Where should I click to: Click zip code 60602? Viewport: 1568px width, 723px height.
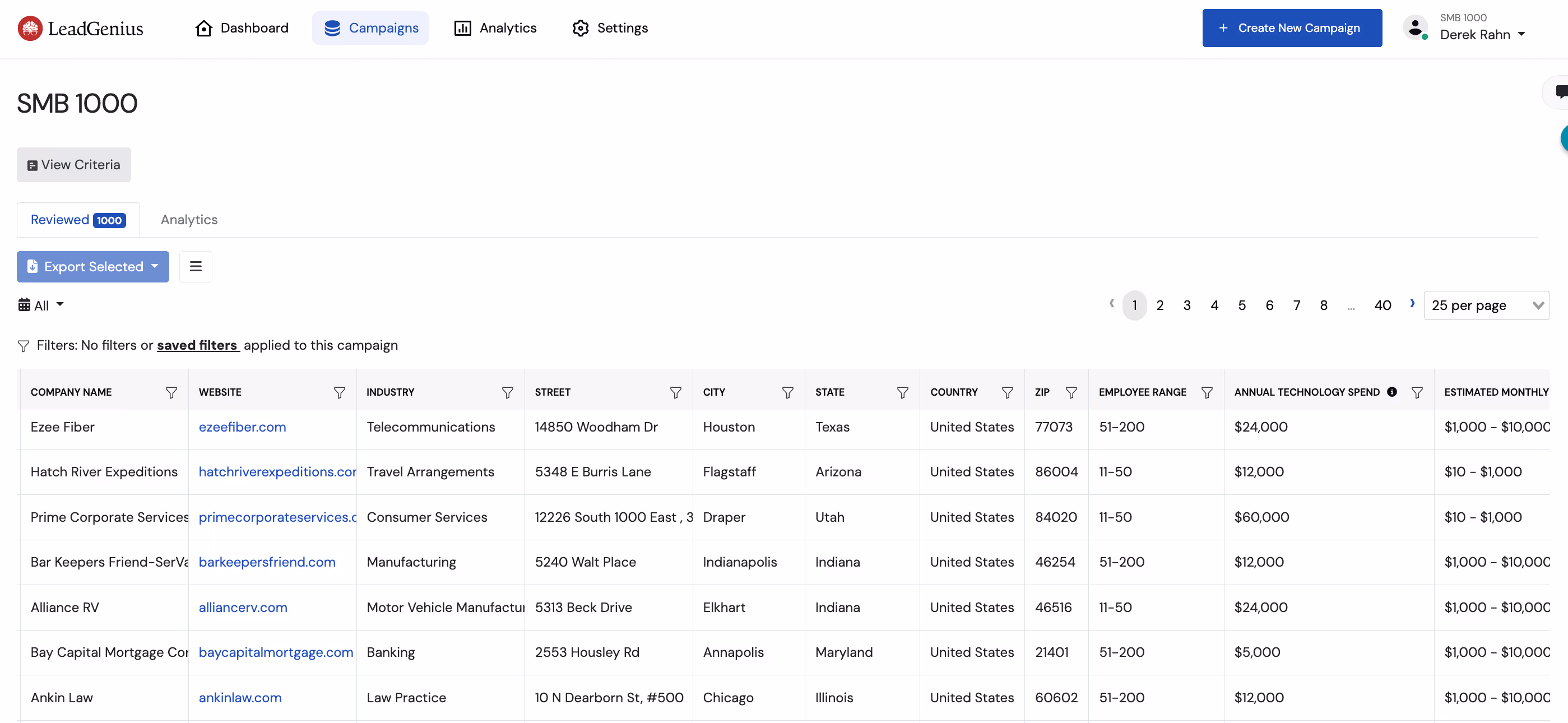(1056, 698)
